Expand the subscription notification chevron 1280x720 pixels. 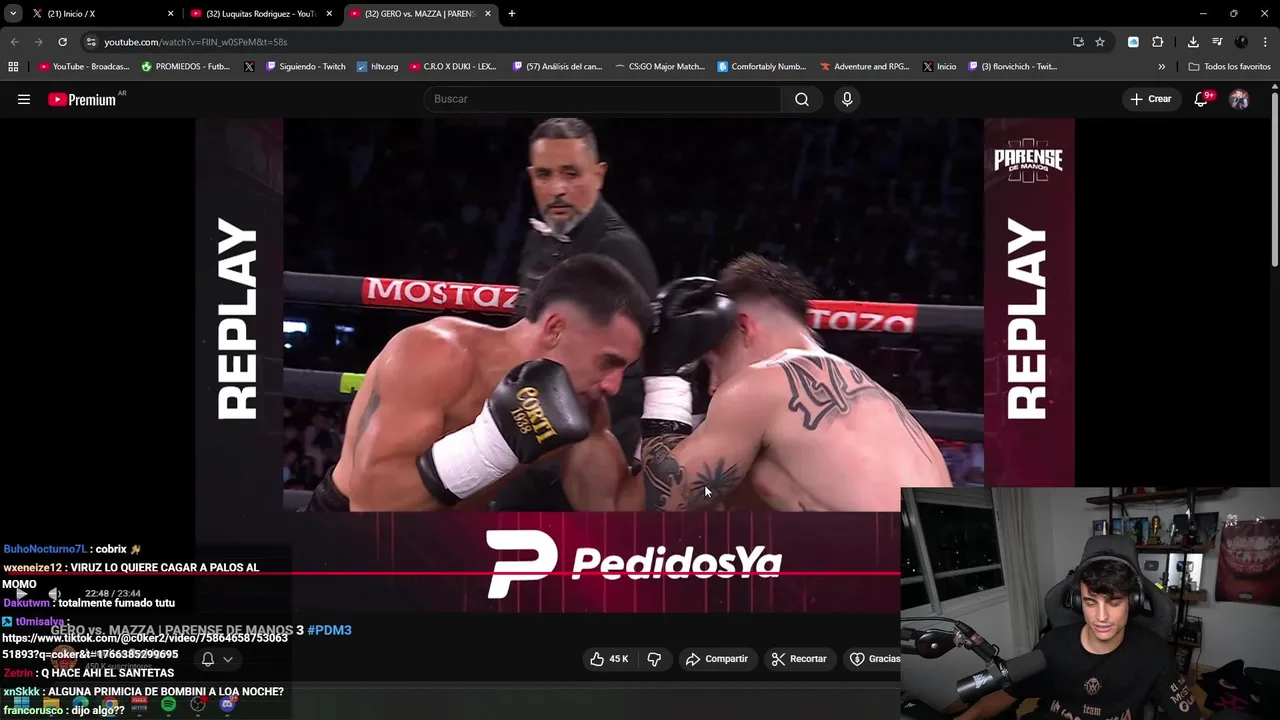coord(228,659)
